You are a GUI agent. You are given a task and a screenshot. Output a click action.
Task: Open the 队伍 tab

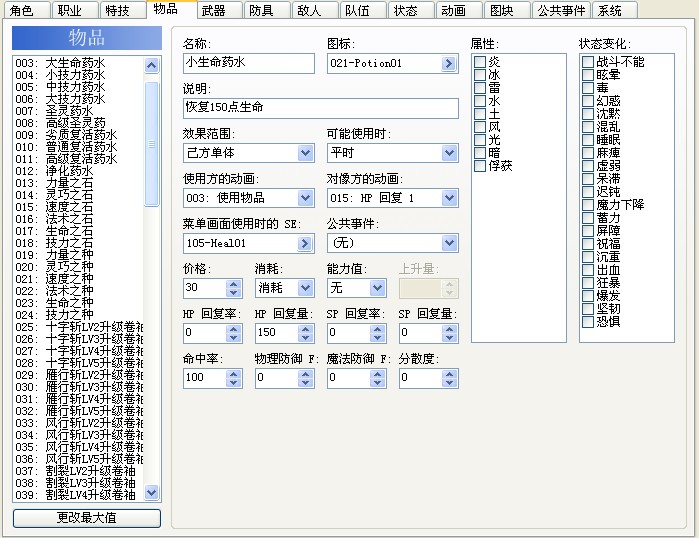pyautogui.click(x=363, y=10)
